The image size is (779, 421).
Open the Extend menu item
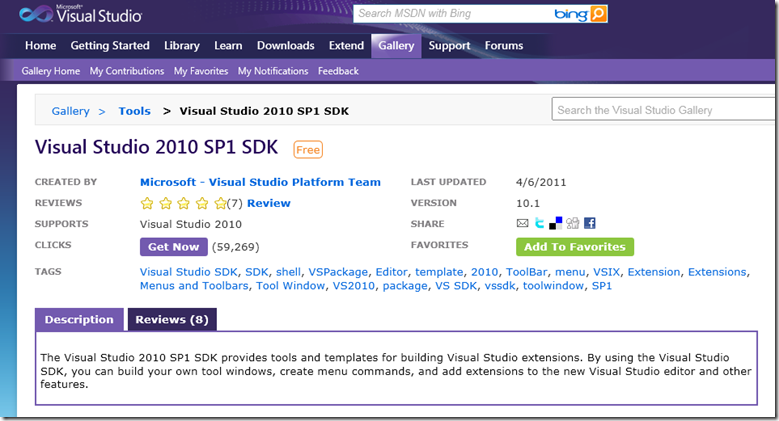coord(346,46)
